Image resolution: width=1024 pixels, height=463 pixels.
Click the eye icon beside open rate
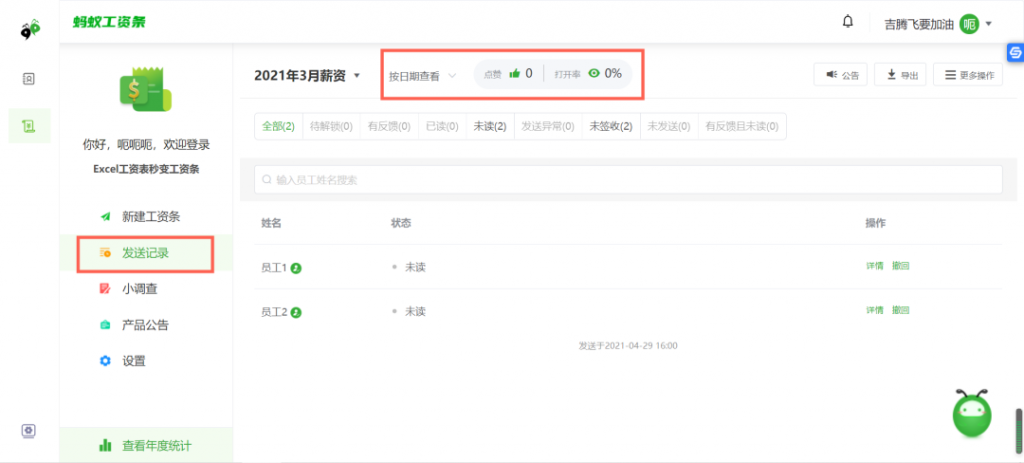[x=594, y=73]
